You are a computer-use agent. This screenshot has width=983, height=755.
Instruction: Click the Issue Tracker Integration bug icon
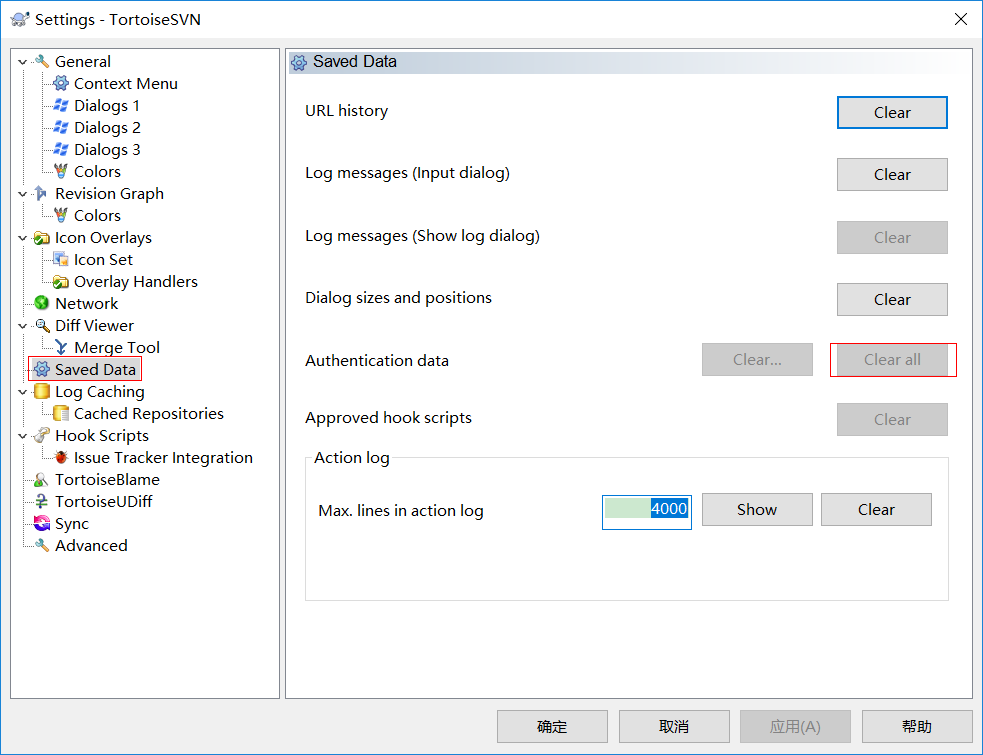[x=61, y=457]
